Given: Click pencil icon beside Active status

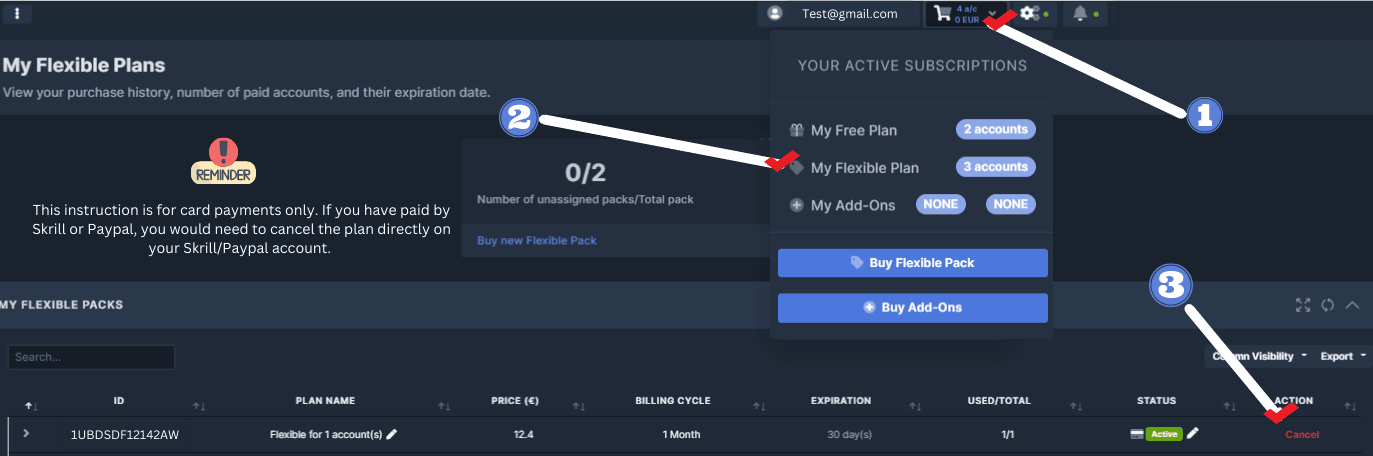Looking at the screenshot, I should click(1193, 433).
